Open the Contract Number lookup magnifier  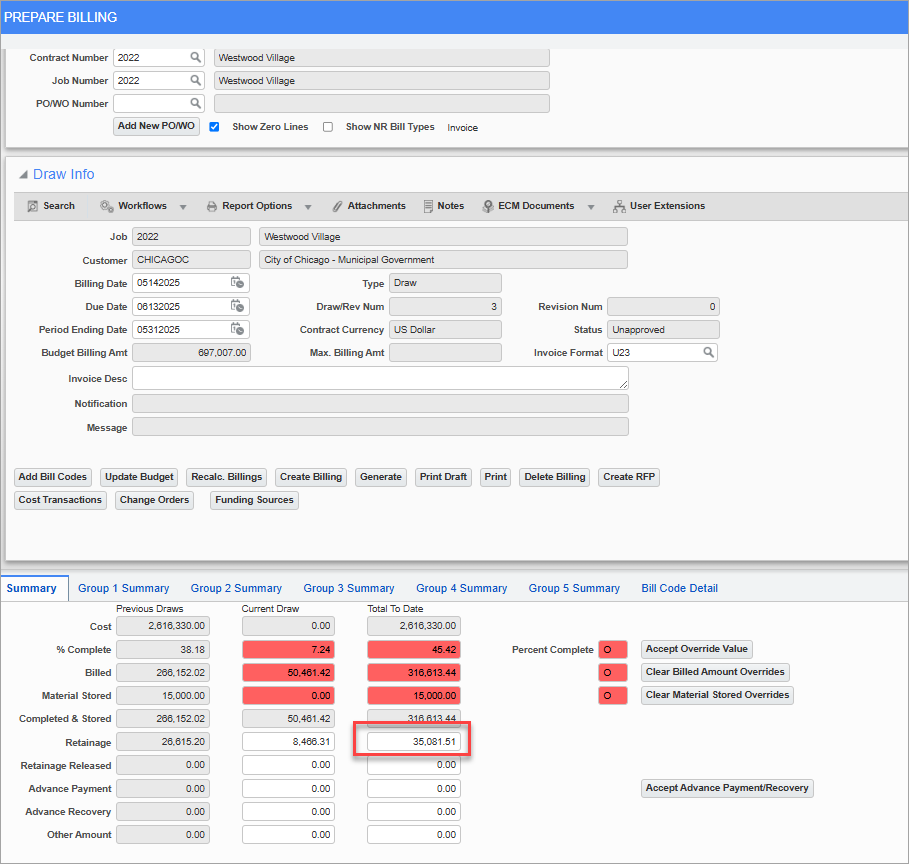click(x=195, y=57)
